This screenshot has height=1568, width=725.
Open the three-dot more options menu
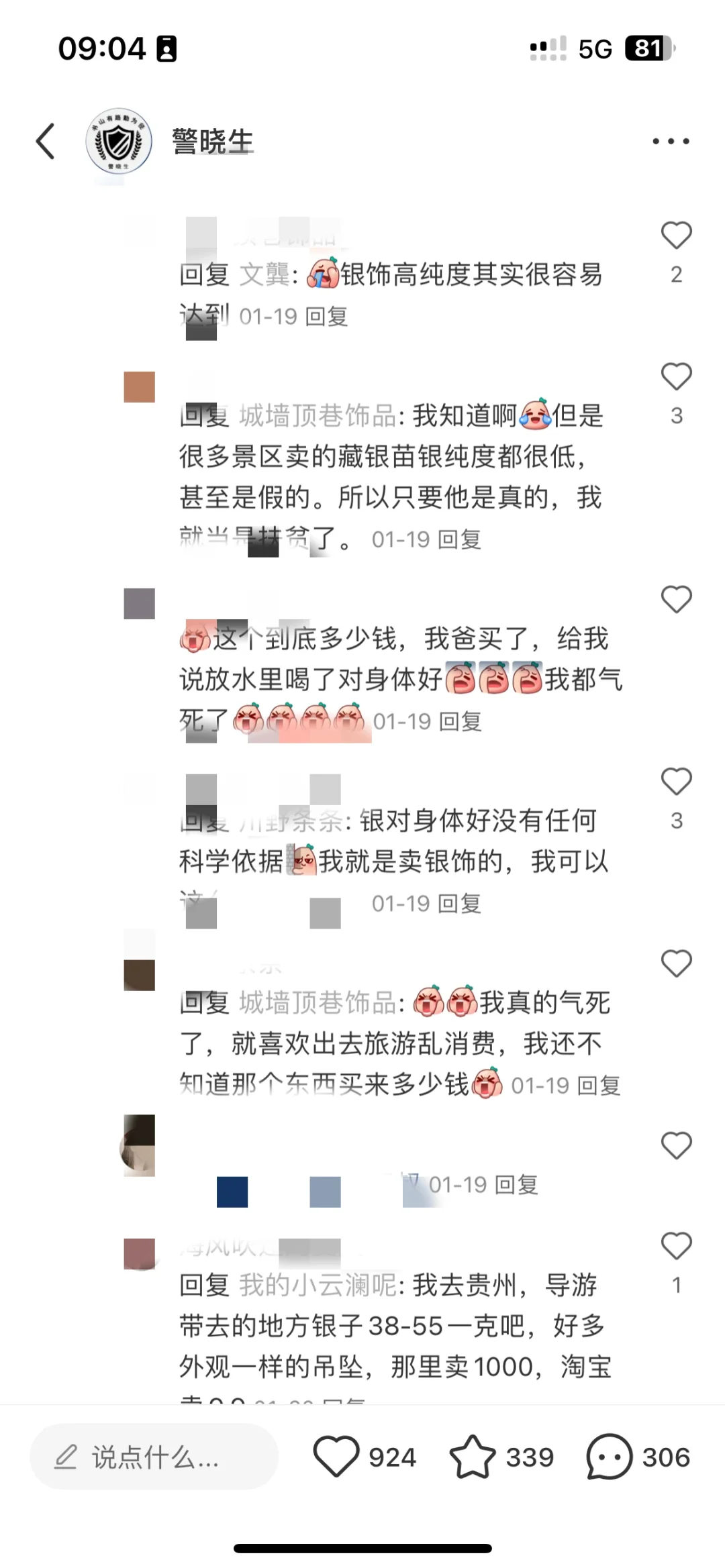point(671,142)
